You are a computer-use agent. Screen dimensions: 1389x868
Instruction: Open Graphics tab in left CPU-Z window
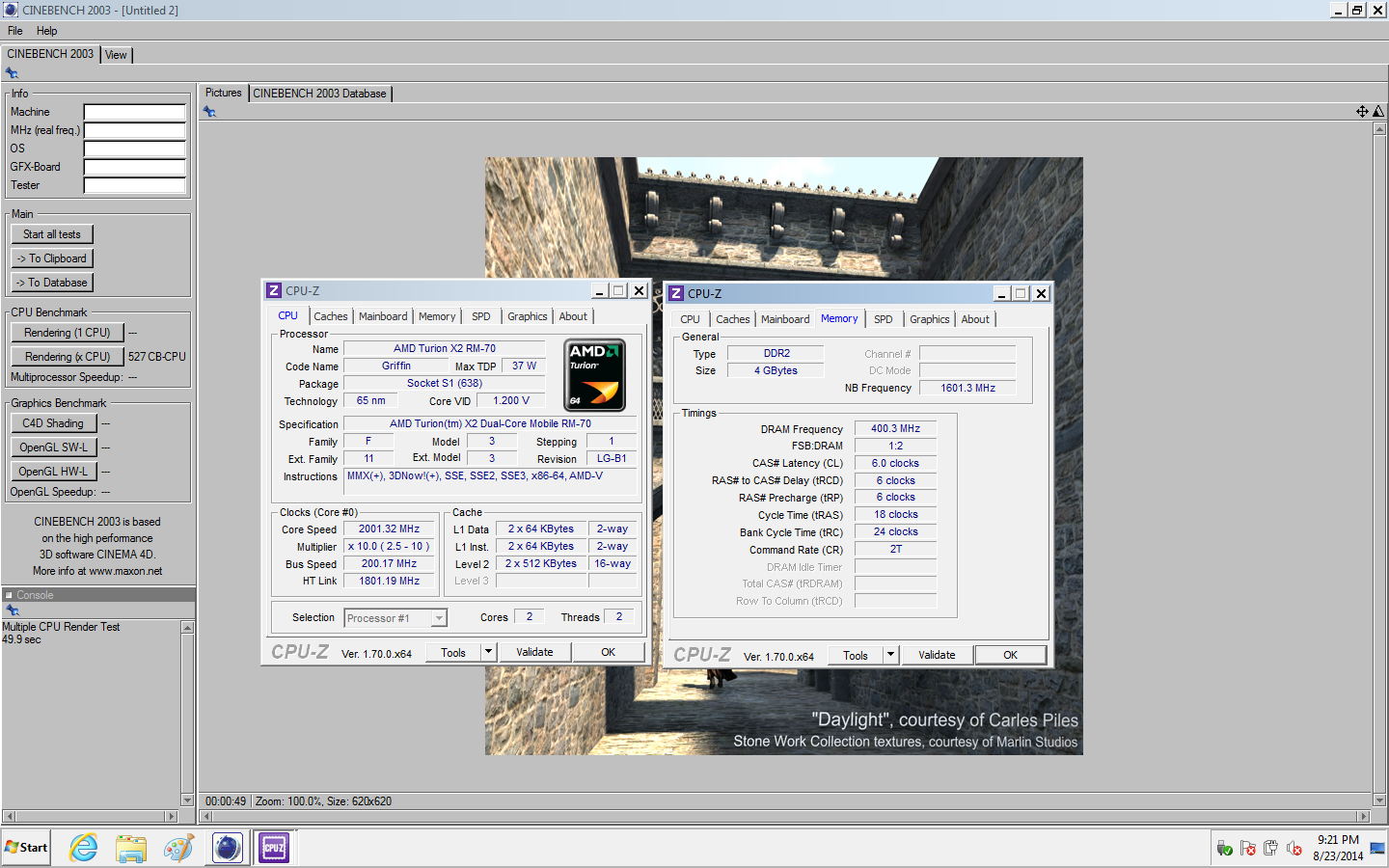pyautogui.click(x=528, y=316)
